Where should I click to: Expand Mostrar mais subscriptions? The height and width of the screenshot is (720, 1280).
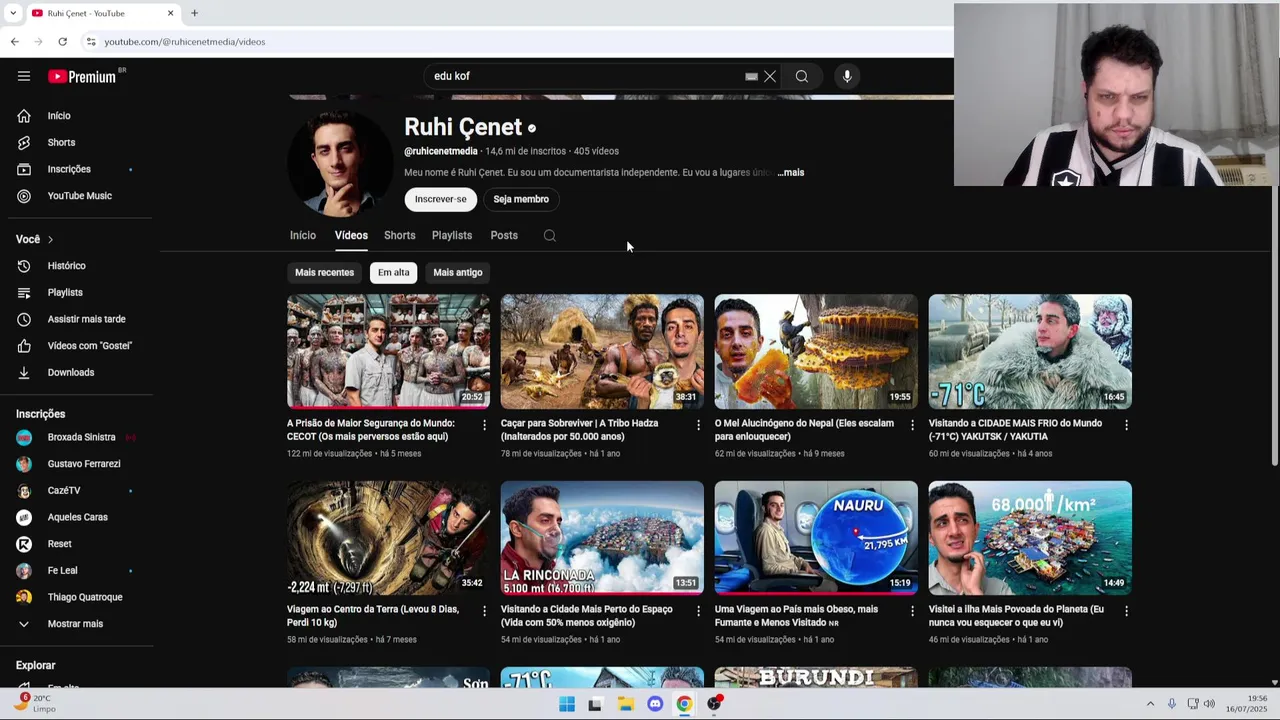77,624
